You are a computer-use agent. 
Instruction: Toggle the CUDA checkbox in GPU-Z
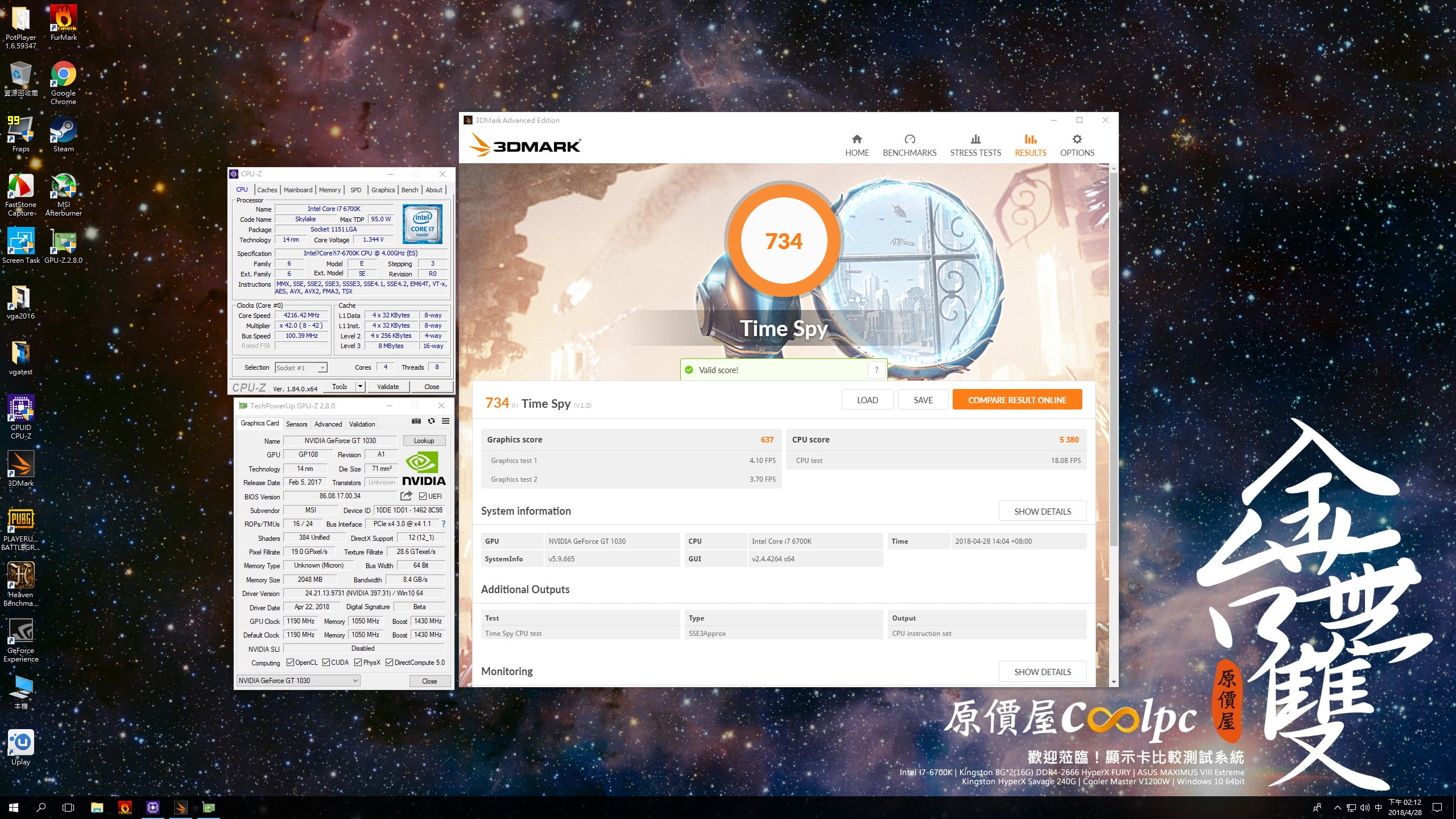[x=326, y=662]
